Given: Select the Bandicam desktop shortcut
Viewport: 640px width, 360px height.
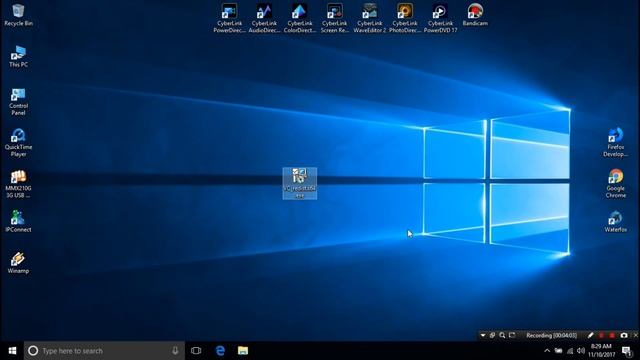Looking at the screenshot, I should click(475, 16).
